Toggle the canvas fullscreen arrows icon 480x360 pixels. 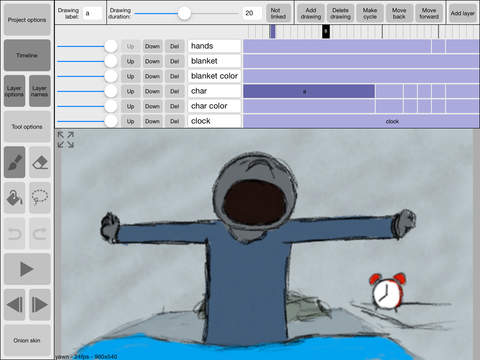(x=65, y=139)
